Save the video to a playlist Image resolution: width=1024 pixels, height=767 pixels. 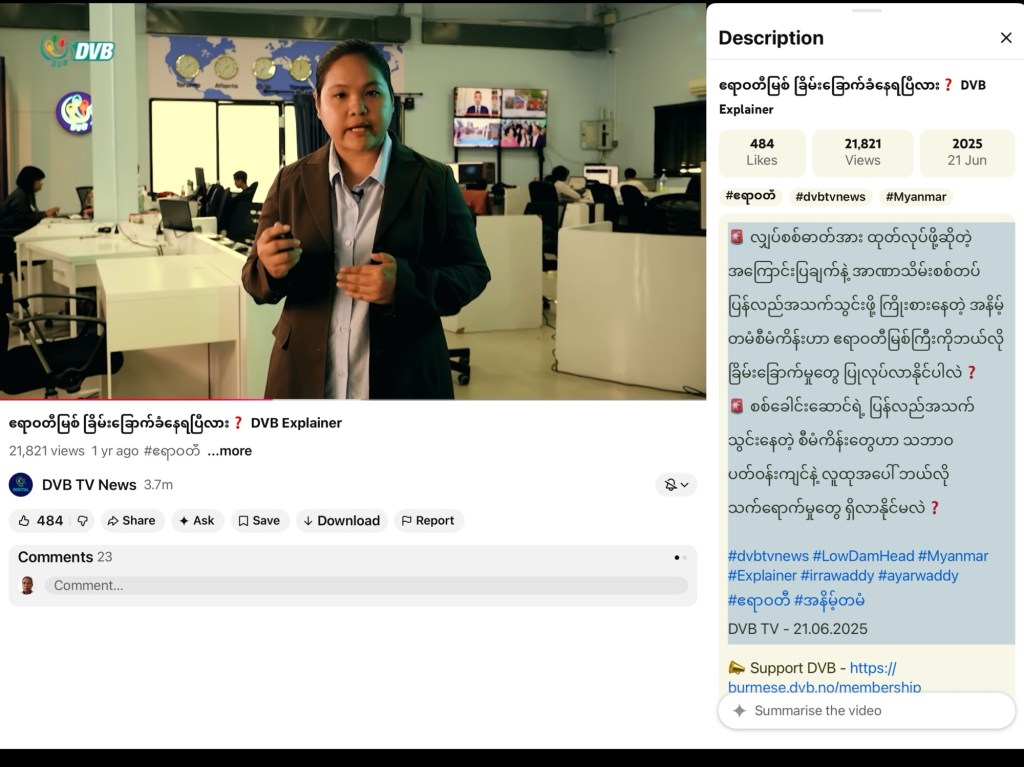point(260,521)
